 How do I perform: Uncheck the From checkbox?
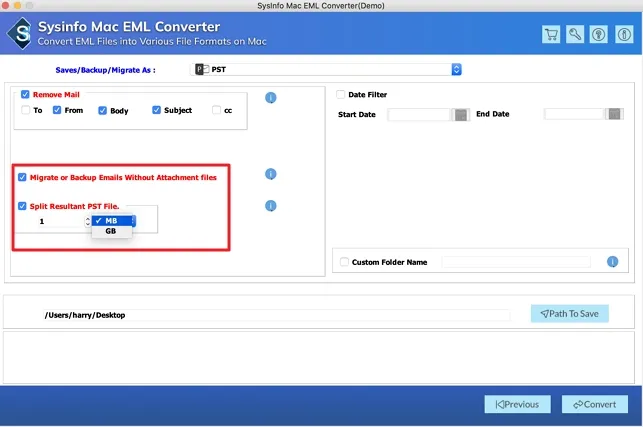point(57,110)
